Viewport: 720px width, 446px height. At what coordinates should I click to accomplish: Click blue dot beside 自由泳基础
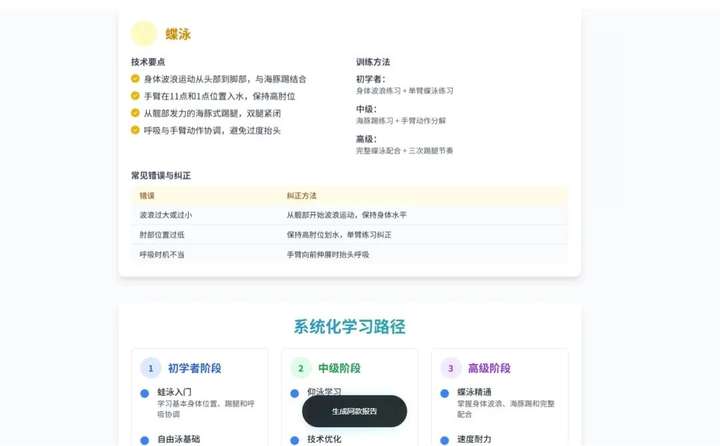145,440
